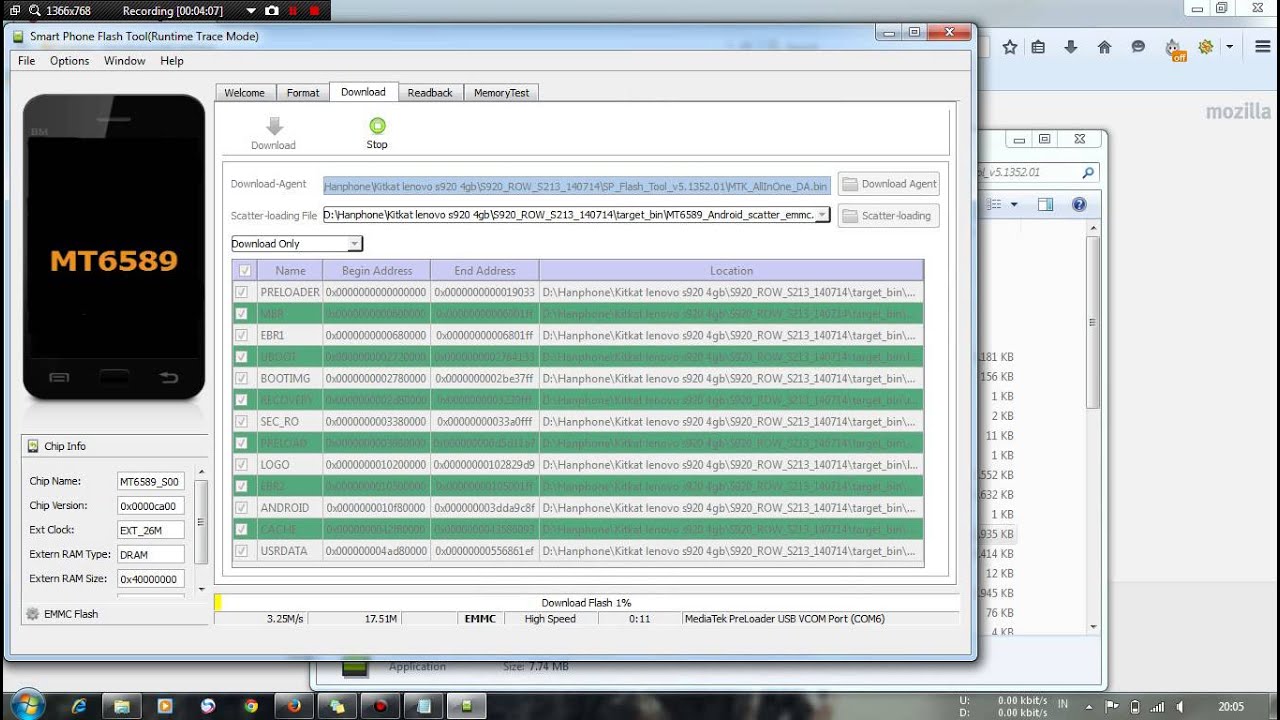Expand the Scatter-loading File combo box
The image size is (1280, 720).
tap(822, 215)
